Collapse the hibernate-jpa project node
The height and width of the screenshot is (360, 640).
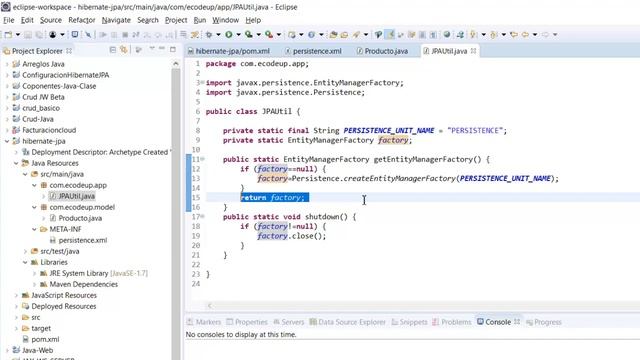7,141
